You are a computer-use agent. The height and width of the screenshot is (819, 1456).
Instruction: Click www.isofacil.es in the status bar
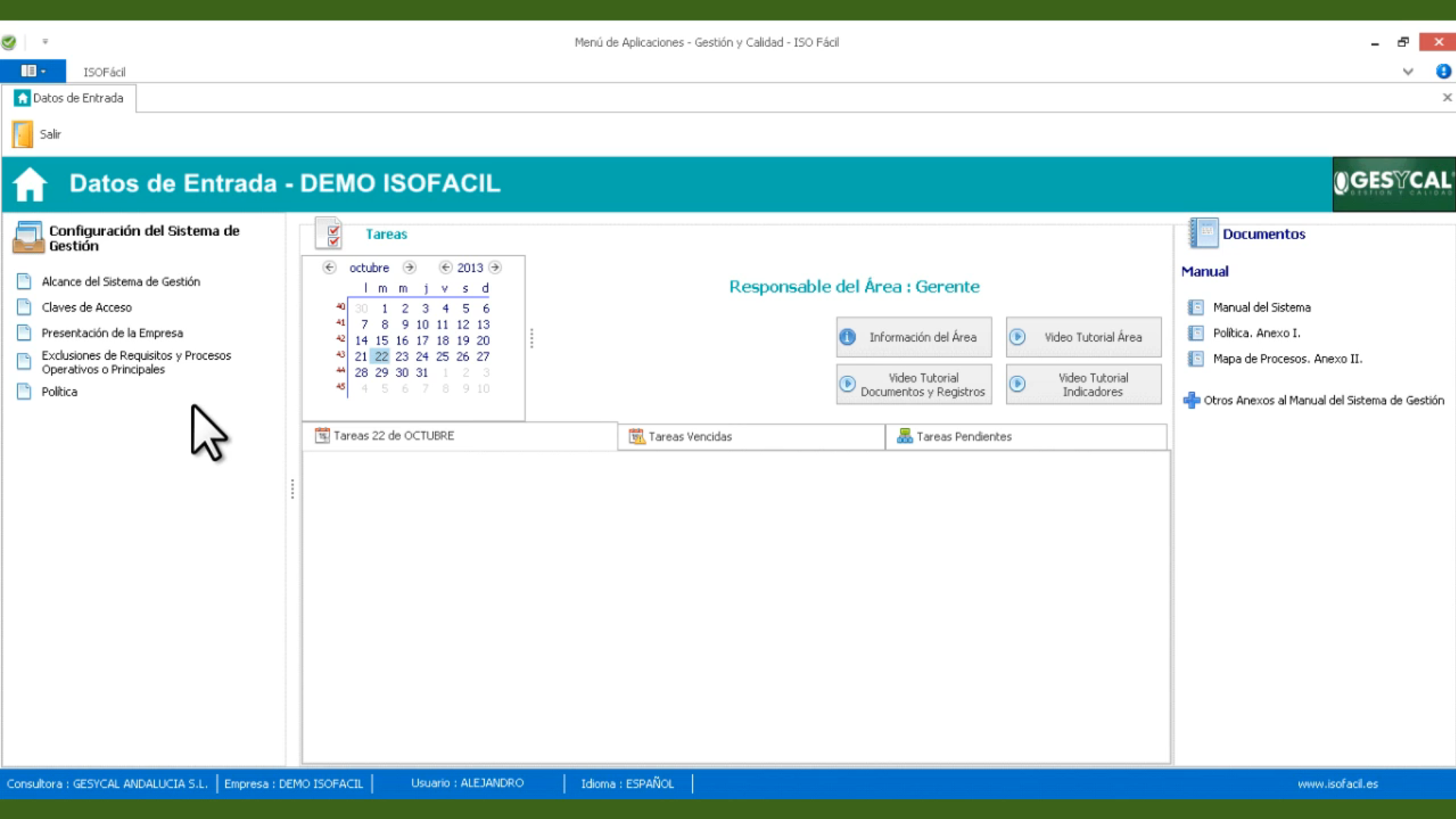[x=1338, y=784]
